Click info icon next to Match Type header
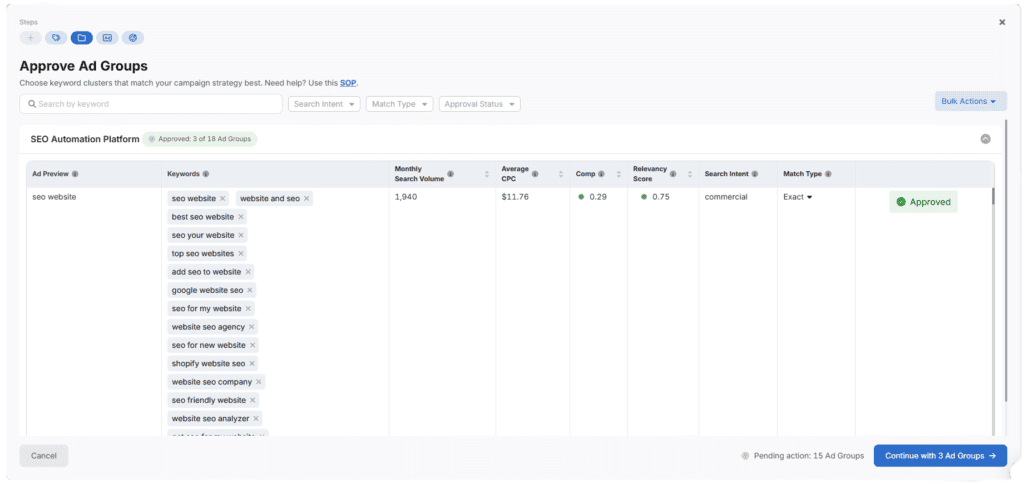The height and width of the screenshot is (484, 1024). point(828,174)
